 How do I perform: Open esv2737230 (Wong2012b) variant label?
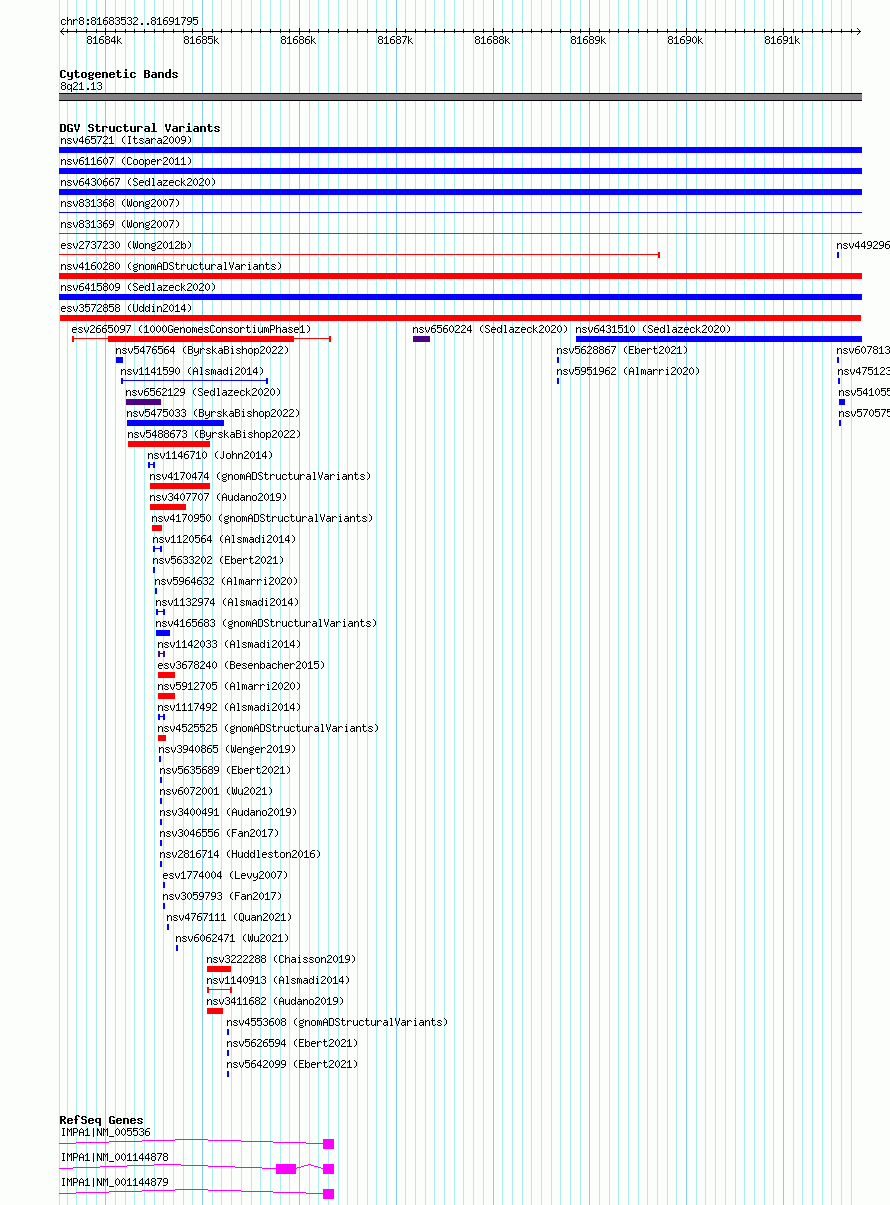tap(126, 245)
